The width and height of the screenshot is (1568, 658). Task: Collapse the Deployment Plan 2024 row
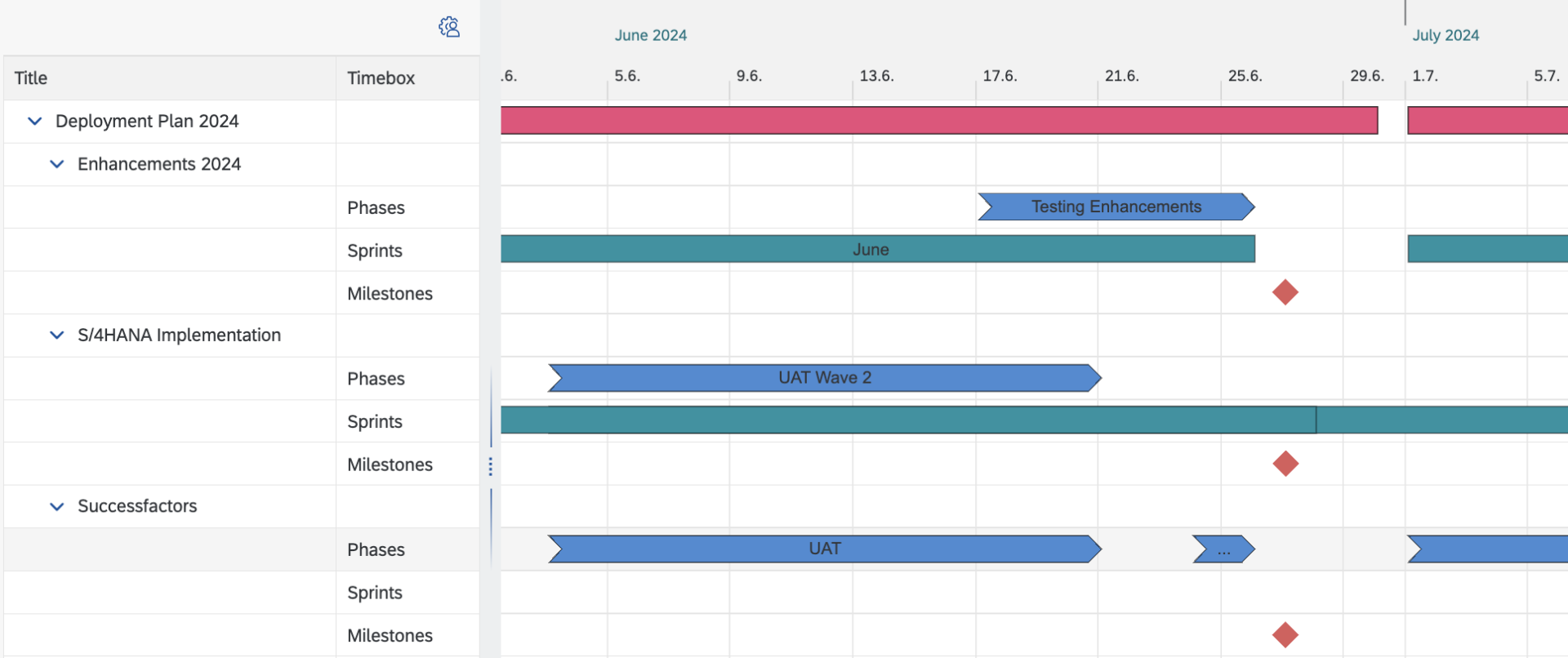[34, 122]
